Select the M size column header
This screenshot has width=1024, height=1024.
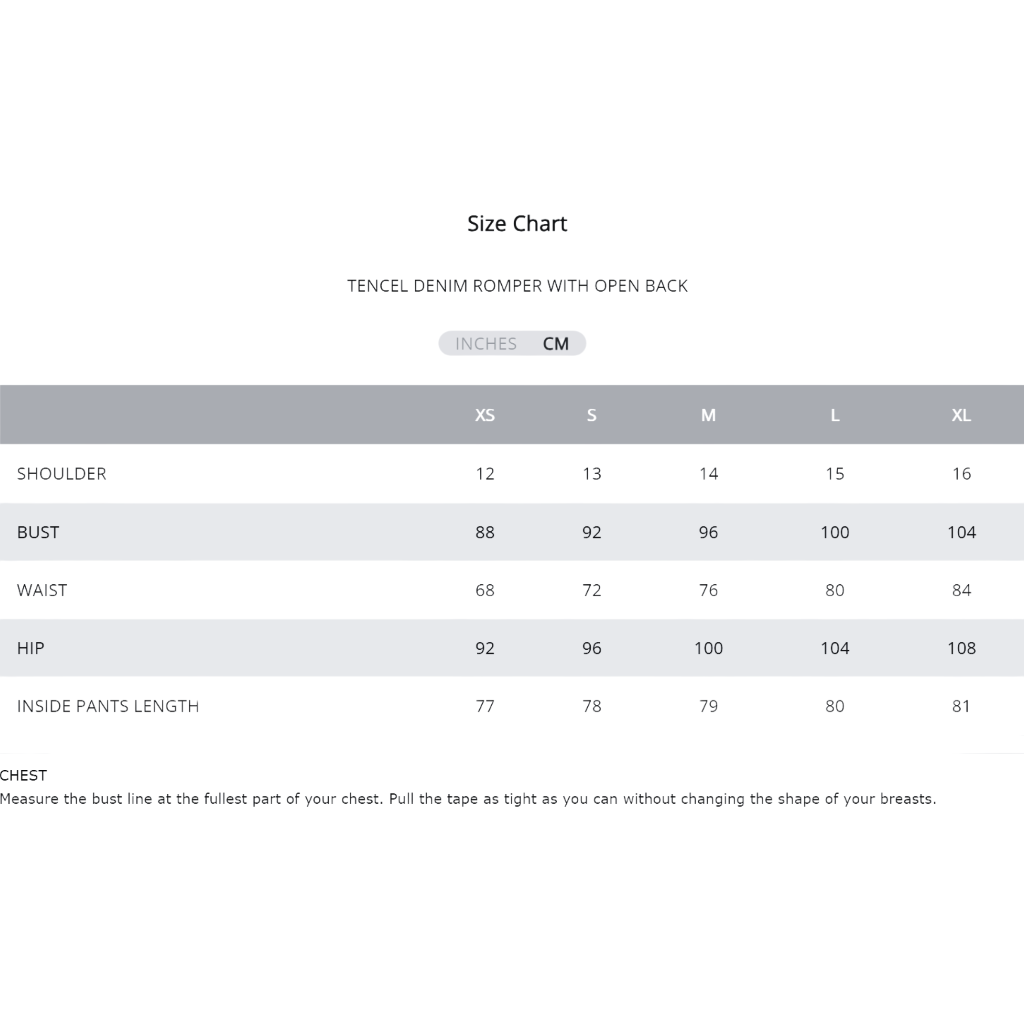click(x=708, y=415)
